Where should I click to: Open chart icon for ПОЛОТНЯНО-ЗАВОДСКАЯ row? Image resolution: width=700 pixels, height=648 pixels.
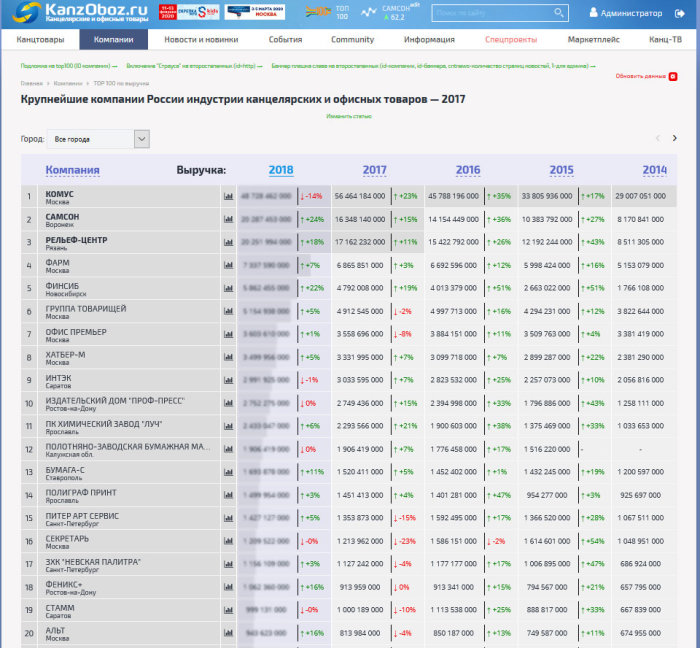coord(228,449)
